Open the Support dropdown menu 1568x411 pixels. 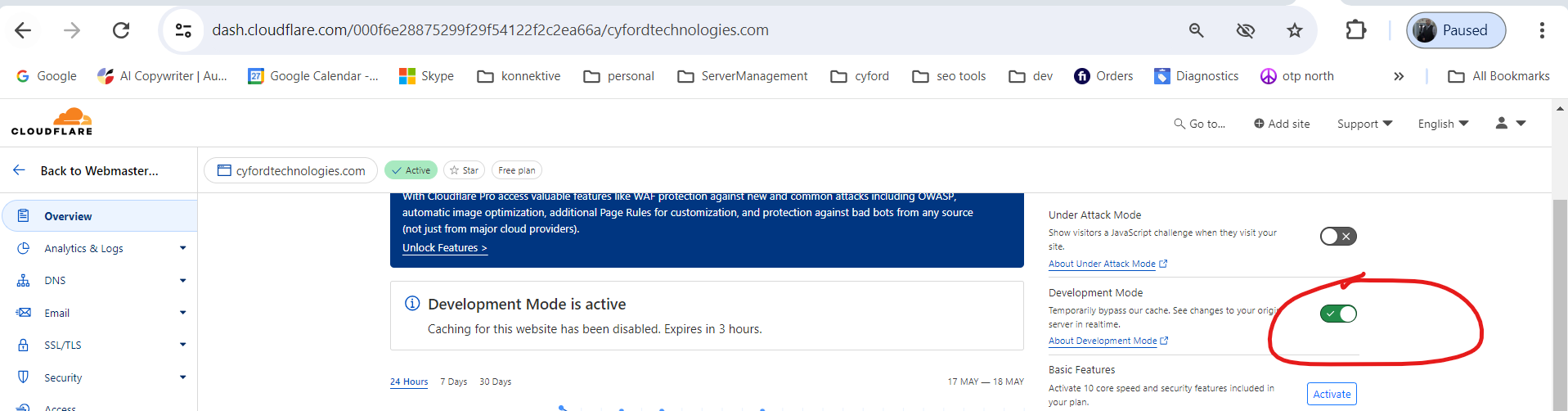1364,124
